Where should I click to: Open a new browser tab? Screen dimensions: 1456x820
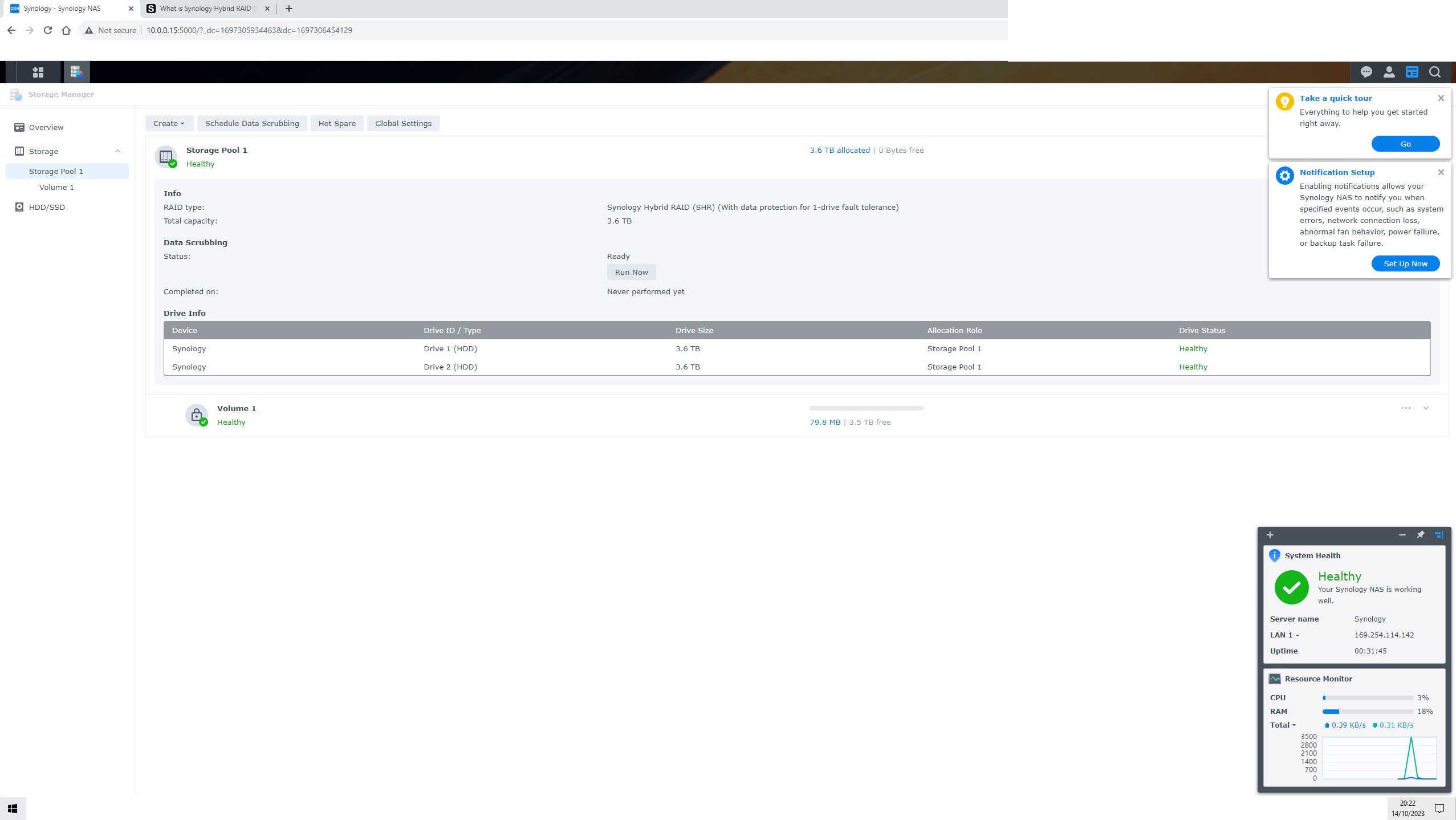click(289, 9)
